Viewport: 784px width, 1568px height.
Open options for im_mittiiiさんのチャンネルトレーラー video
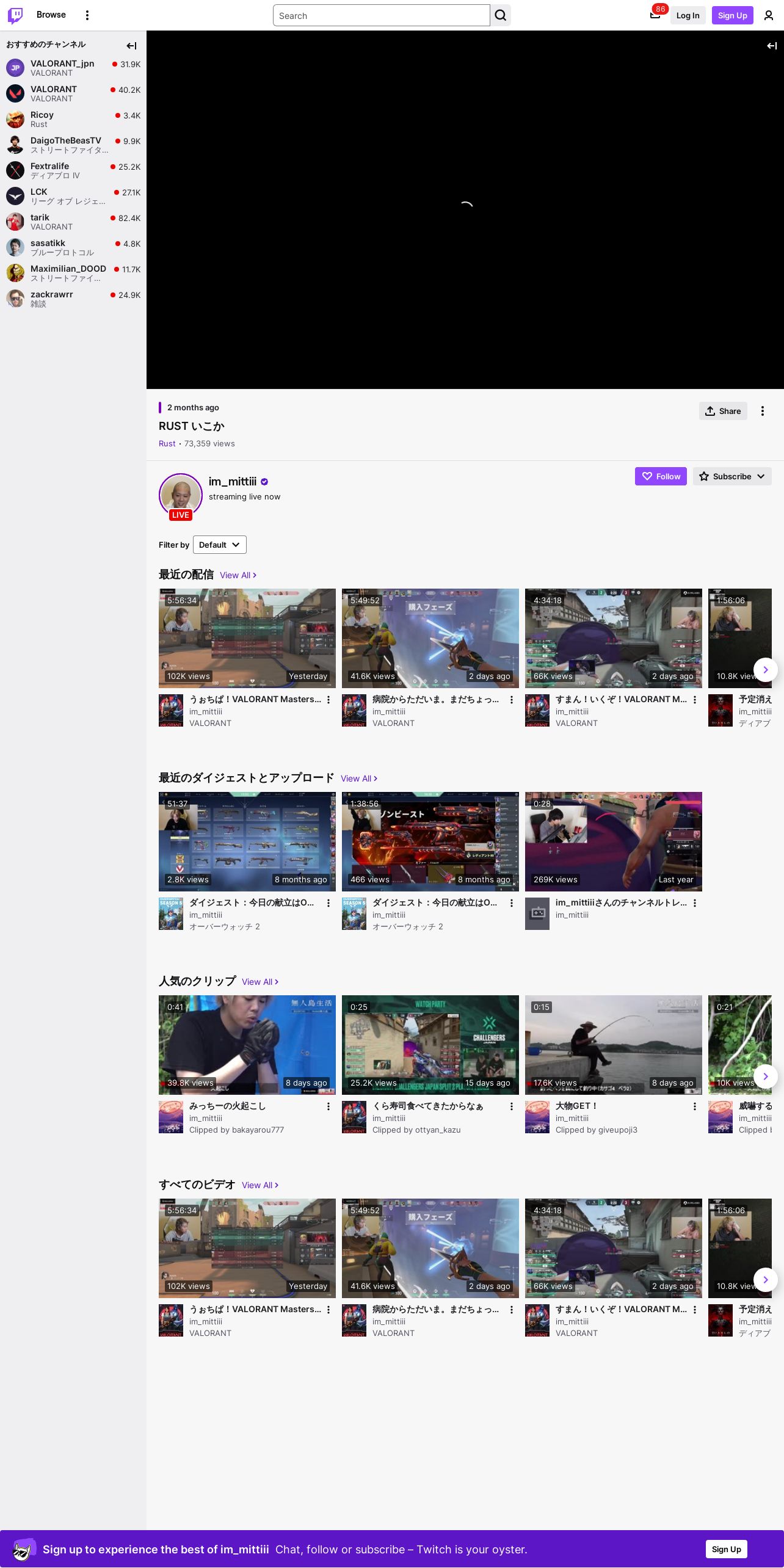tap(695, 903)
